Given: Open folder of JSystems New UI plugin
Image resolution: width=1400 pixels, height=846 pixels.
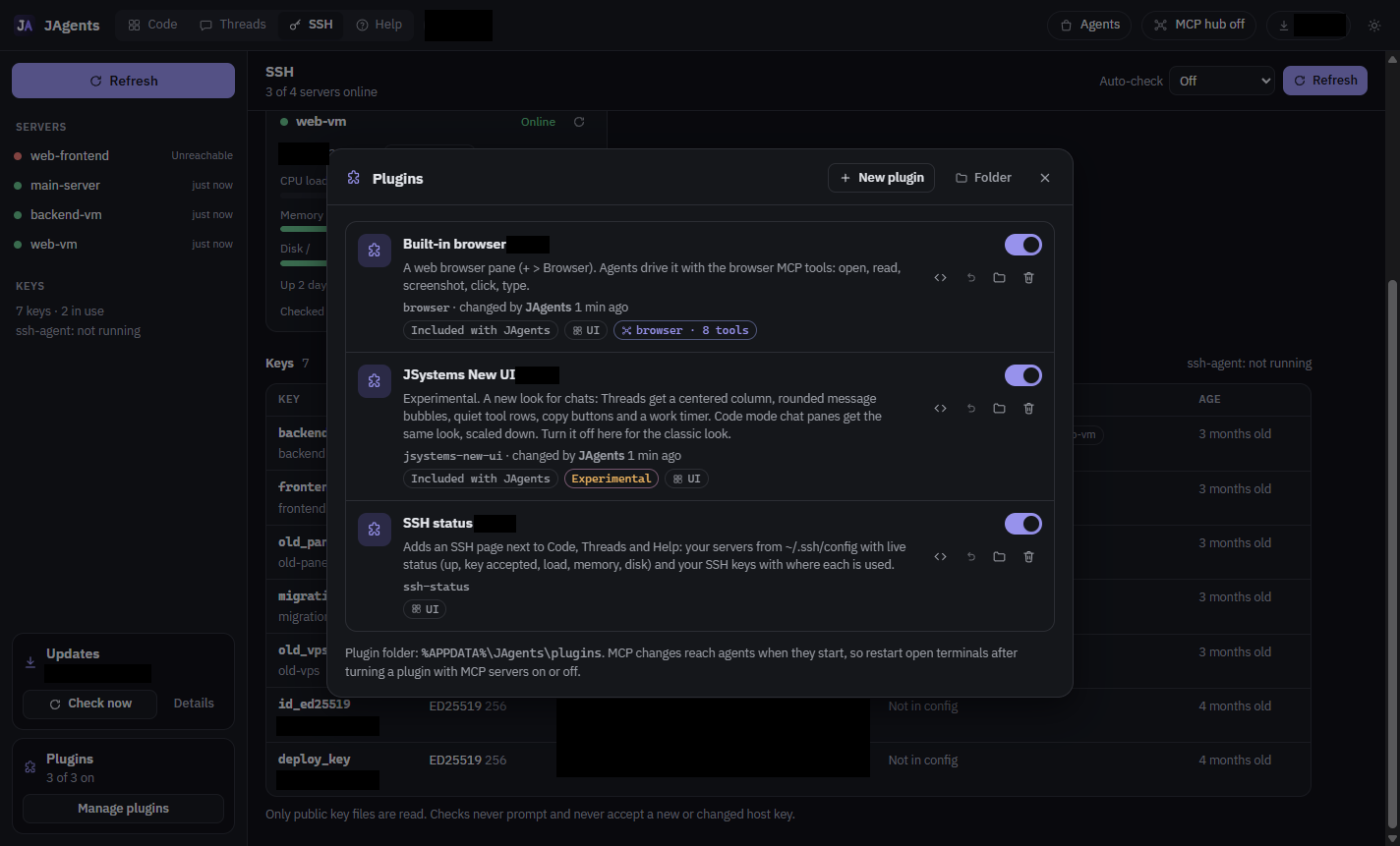Looking at the screenshot, I should point(999,409).
